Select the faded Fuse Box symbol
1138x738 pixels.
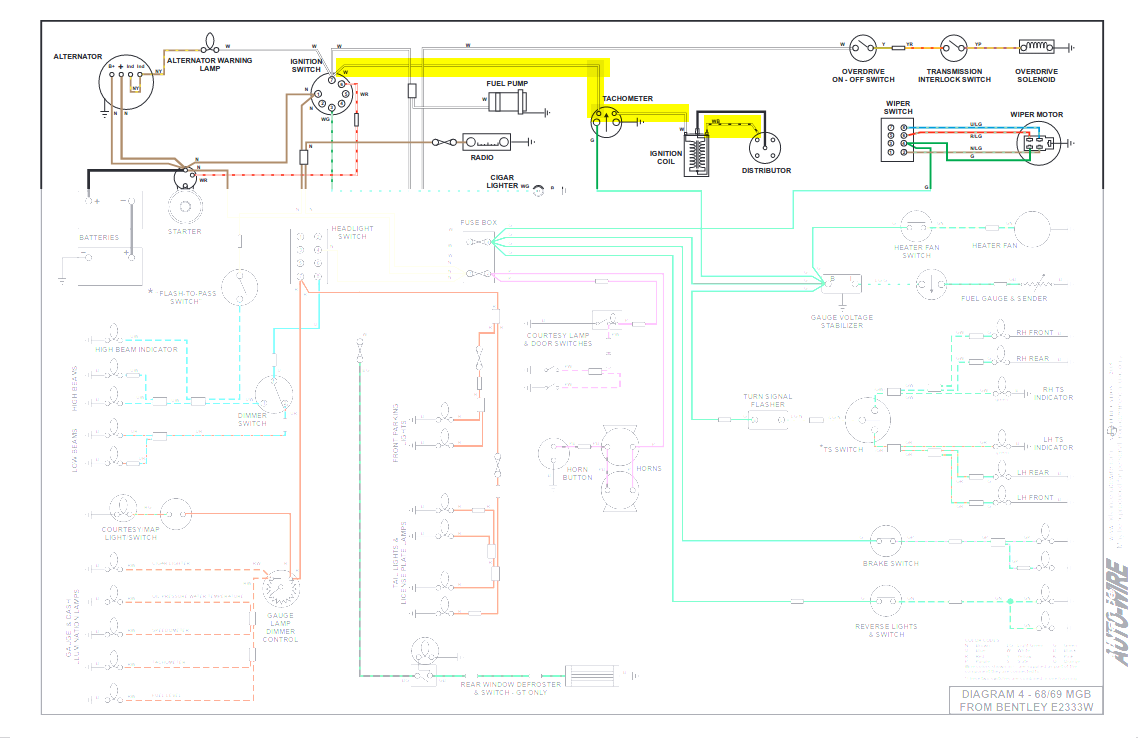(479, 258)
